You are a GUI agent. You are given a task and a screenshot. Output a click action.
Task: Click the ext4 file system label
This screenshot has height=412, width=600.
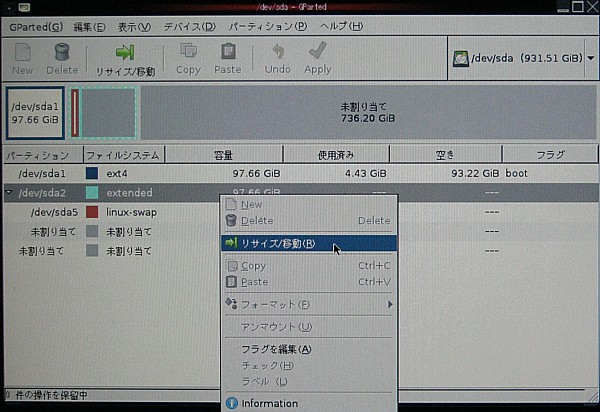(117, 174)
